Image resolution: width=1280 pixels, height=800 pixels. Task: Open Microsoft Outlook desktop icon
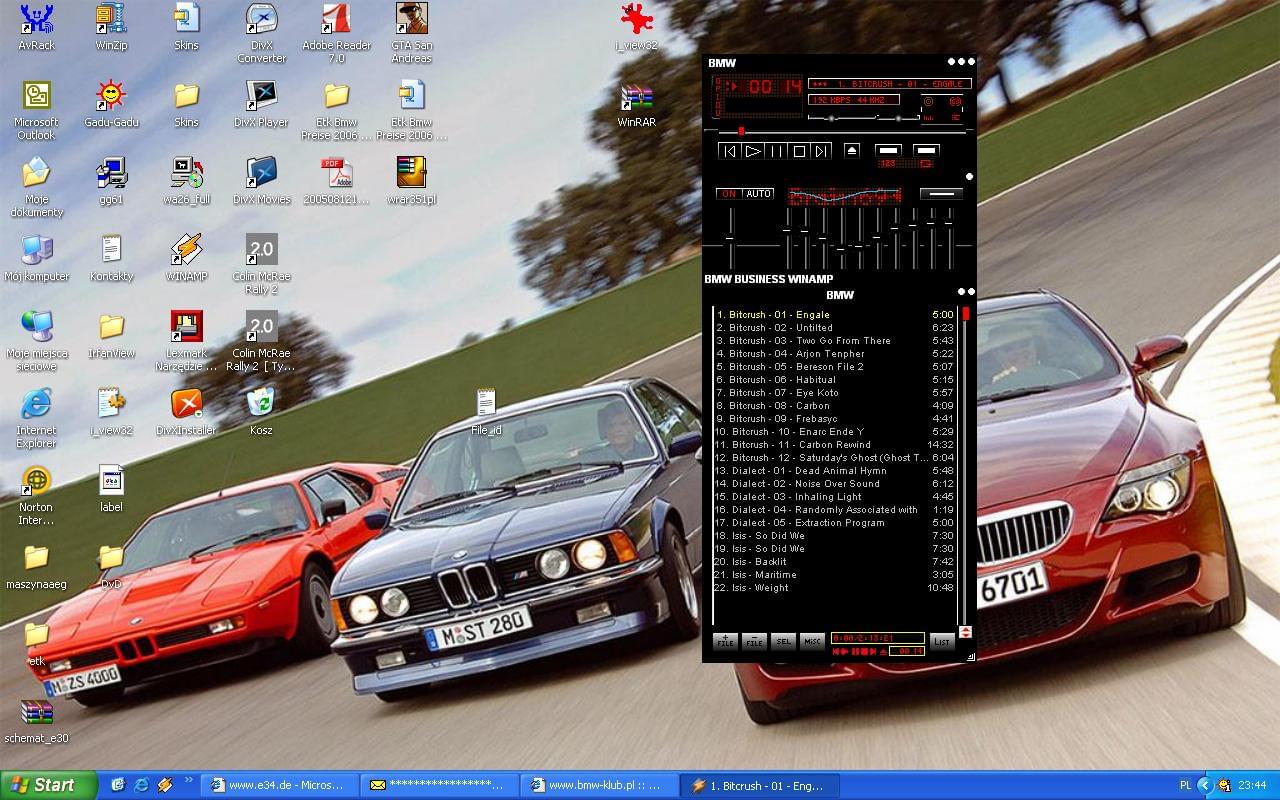(x=37, y=110)
